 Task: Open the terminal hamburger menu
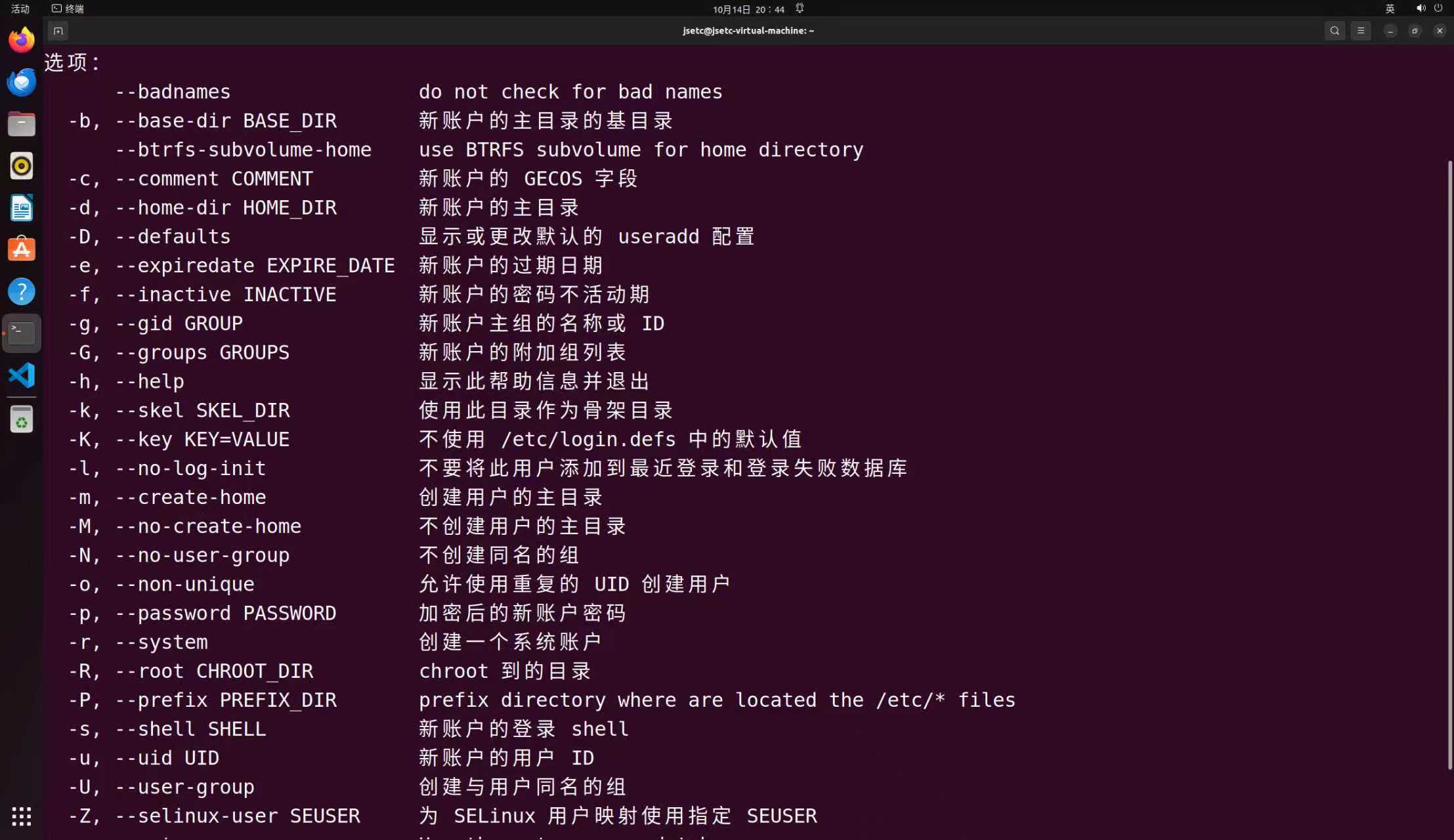coord(1361,31)
